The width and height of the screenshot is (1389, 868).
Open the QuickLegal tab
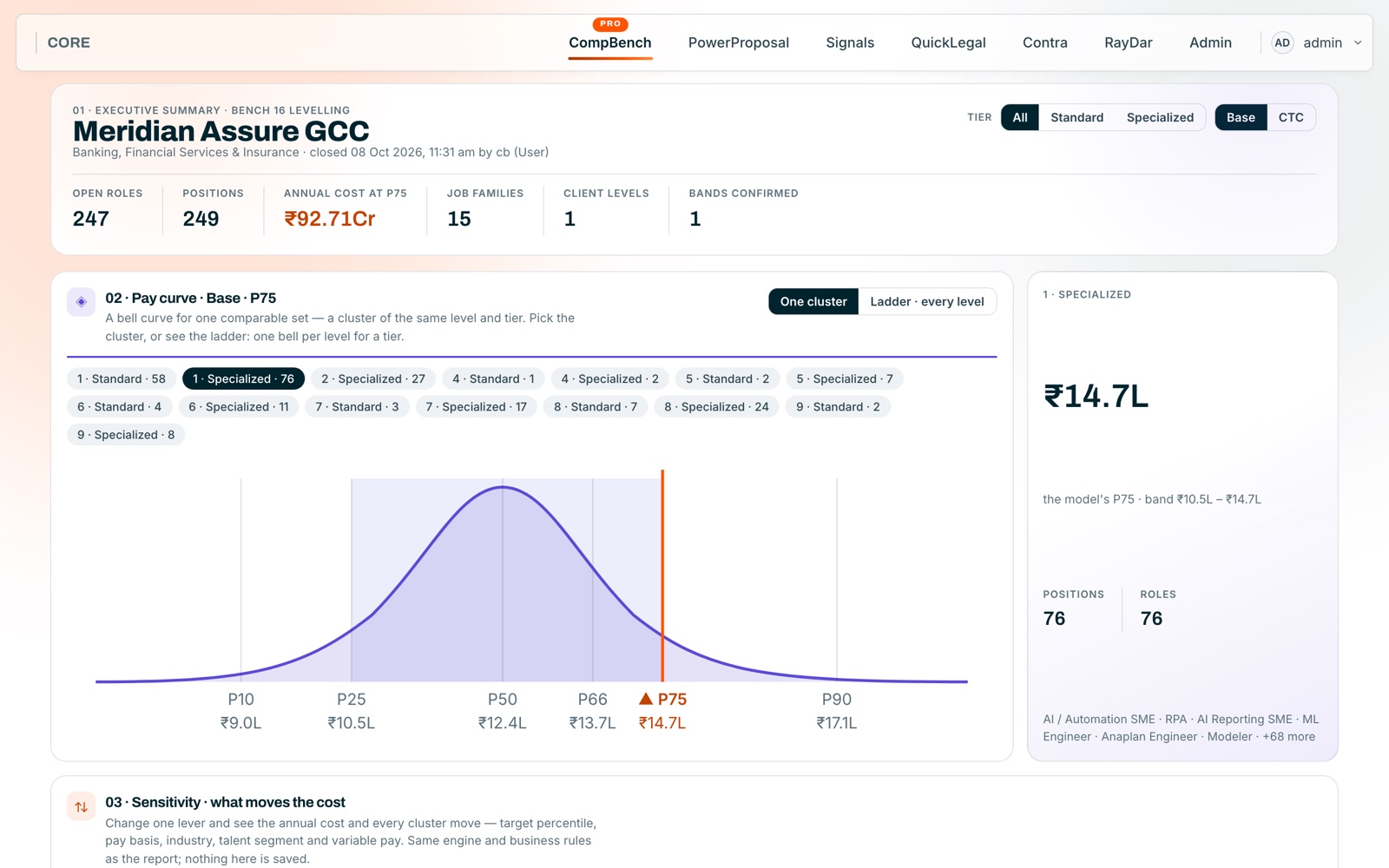[x=948, y=43]
